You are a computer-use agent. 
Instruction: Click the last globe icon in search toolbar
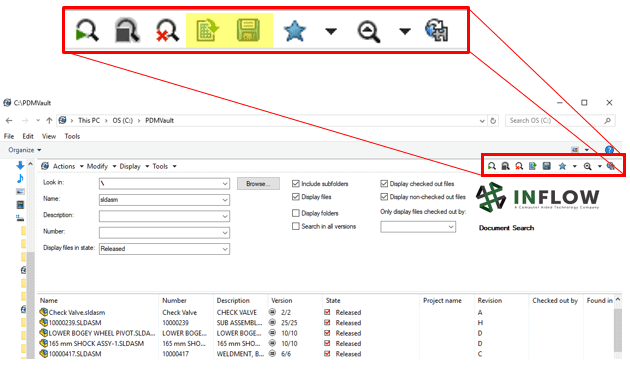(611, 166)
